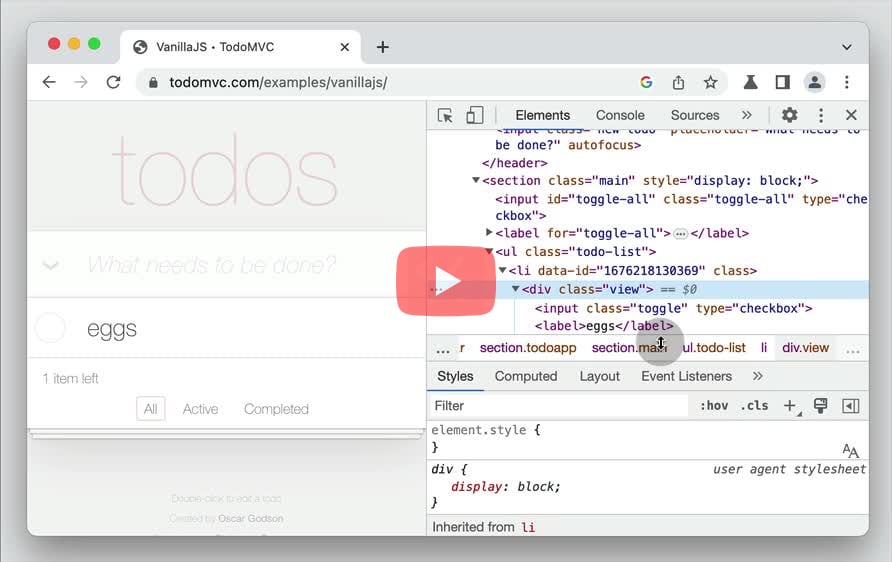Open the font editor AA icon
The height and width of the screenshot is (562, 892).
(x=850, y=451)
